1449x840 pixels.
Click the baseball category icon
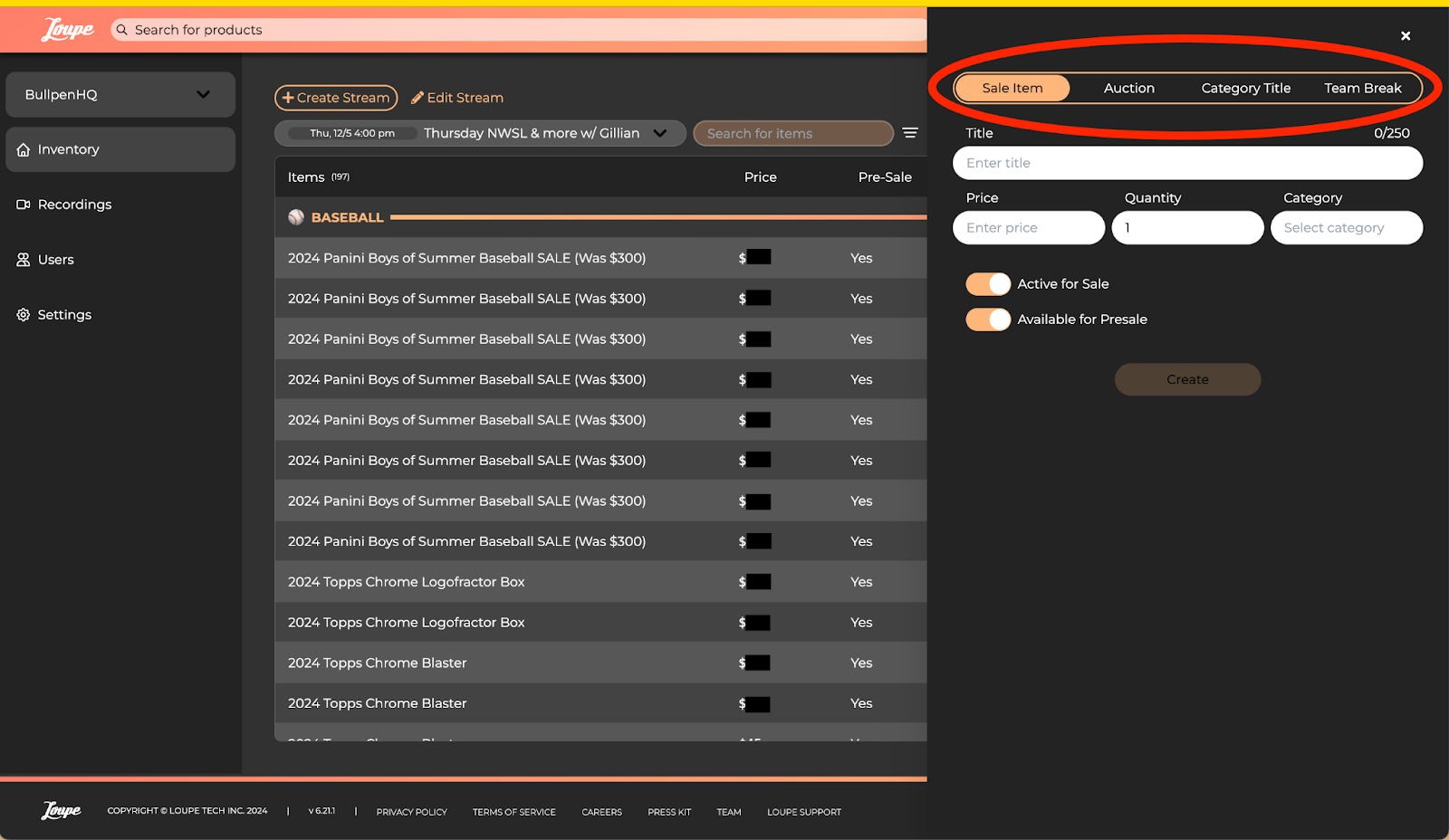tap(296, 217)
